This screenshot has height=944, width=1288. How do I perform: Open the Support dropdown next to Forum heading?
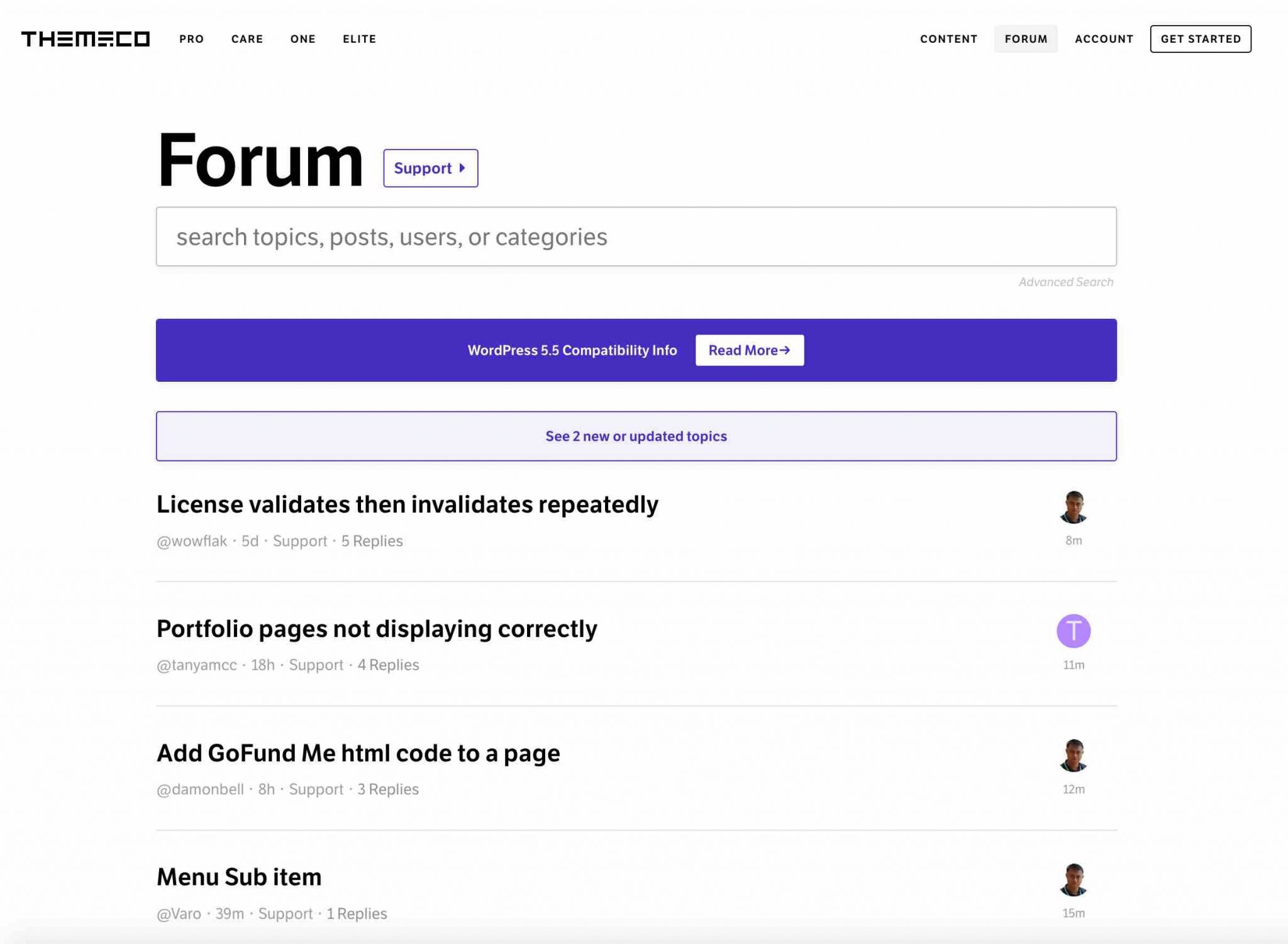pyautogui.click(x=430, y=168)
